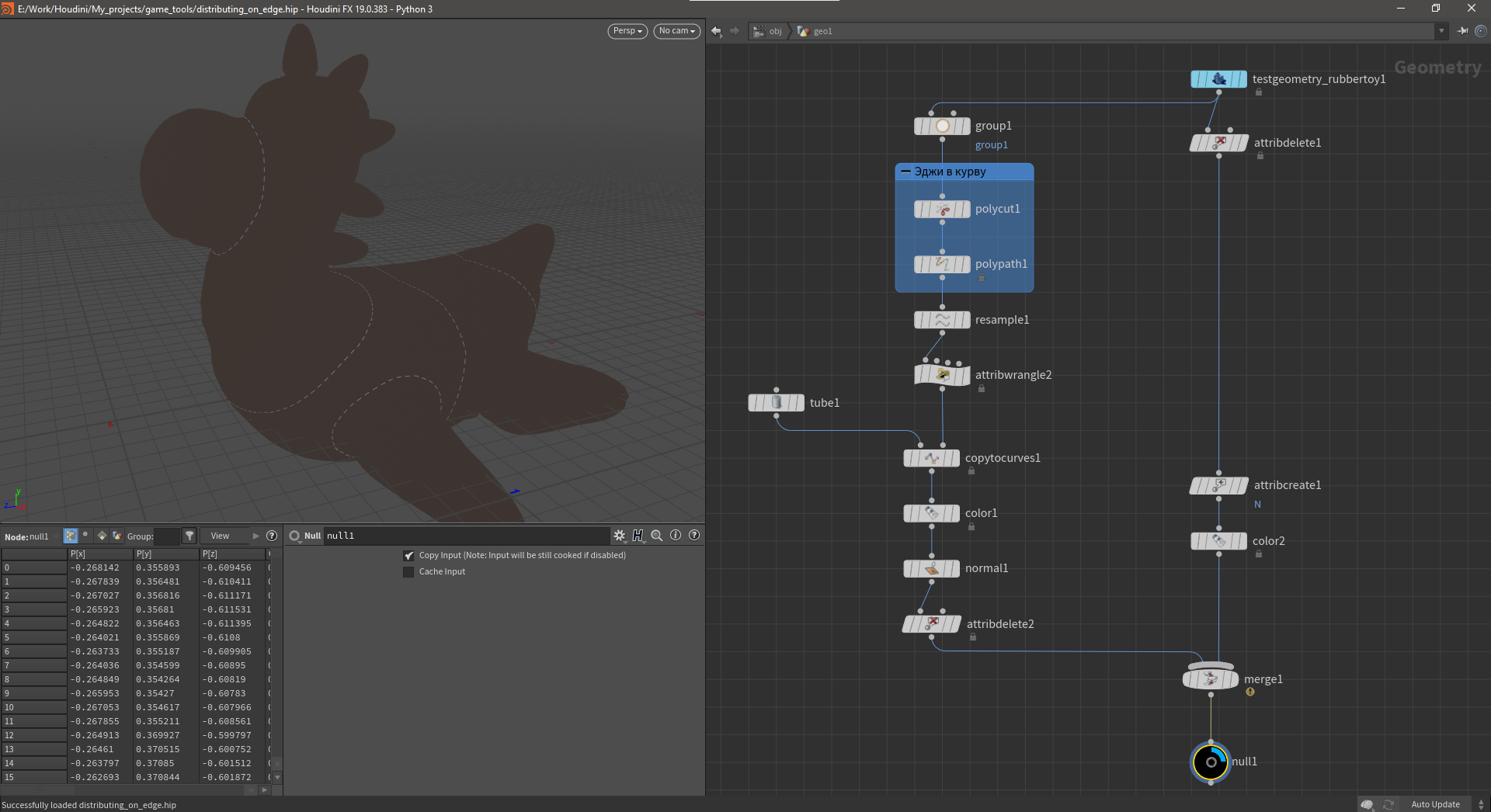Sort by the P[x] column header
This screenshot has height=812, width=1491.
coord(100,554)
